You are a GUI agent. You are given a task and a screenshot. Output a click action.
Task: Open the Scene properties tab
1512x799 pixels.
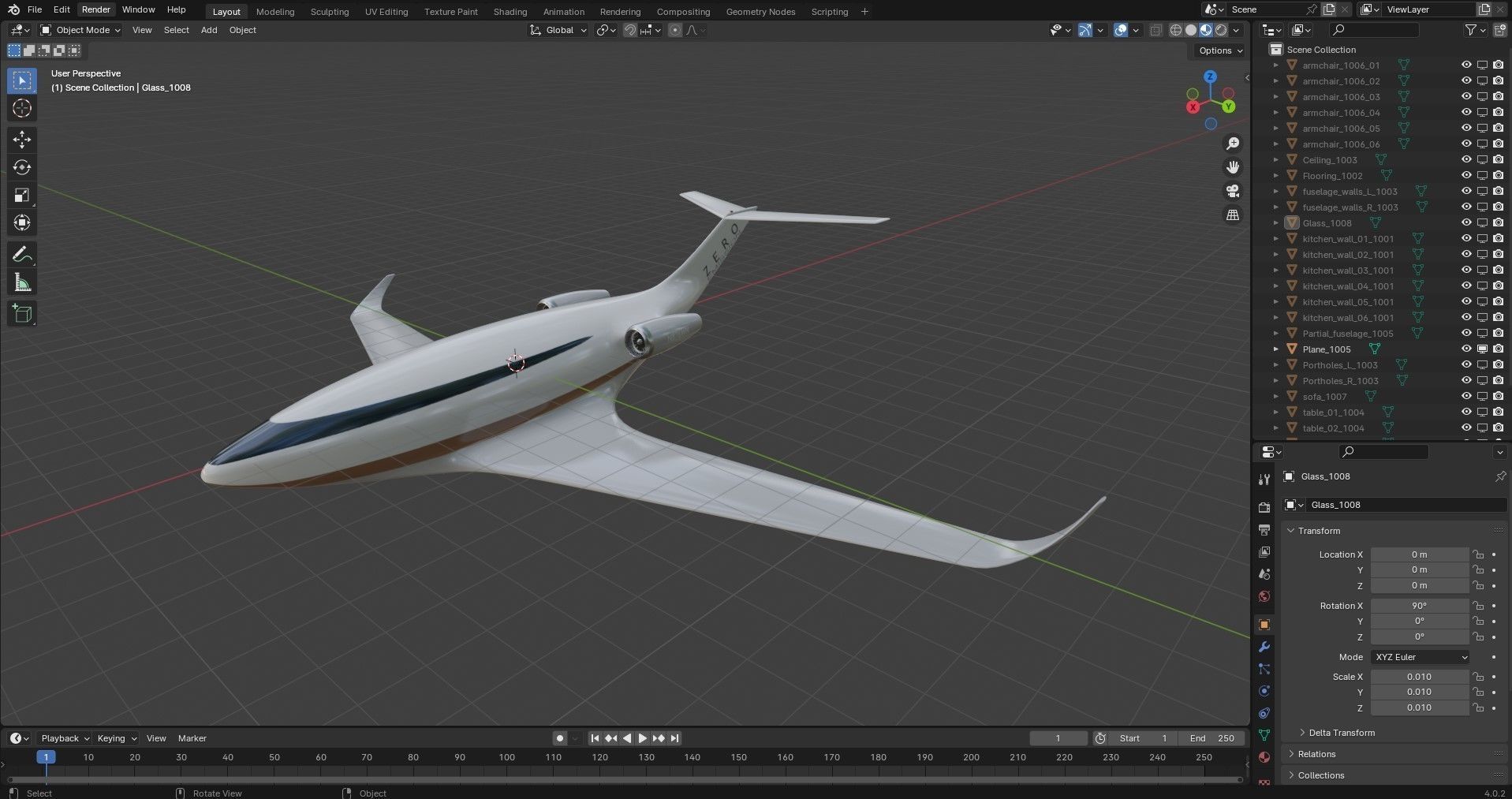[1264, 573]
